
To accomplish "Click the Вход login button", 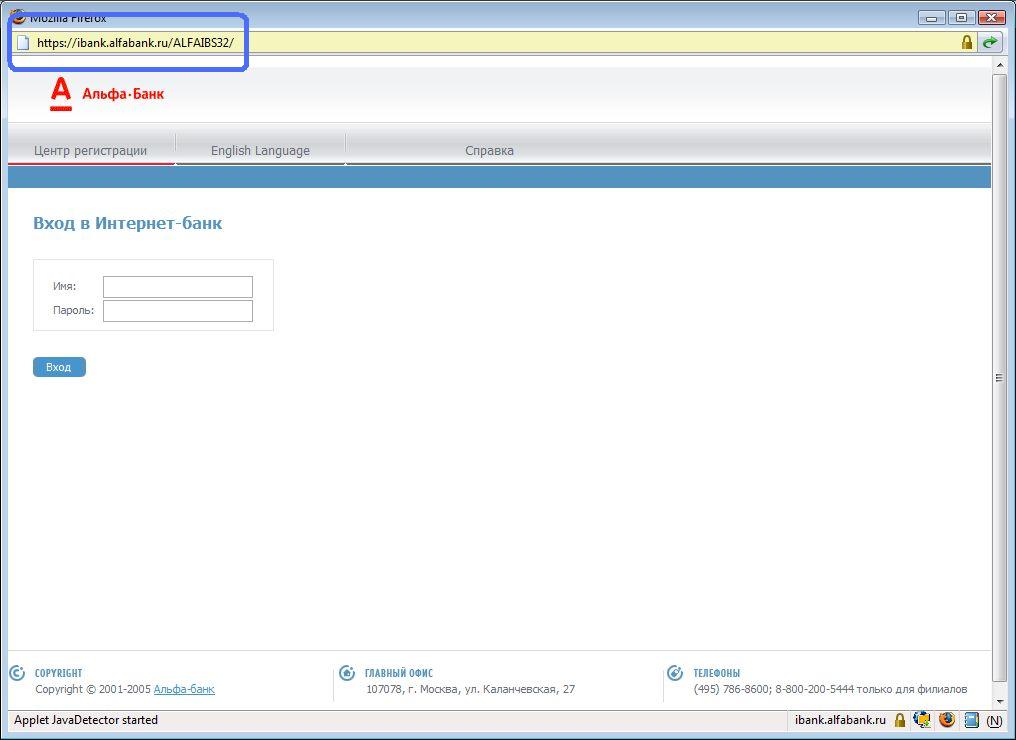I will [x=59, y=367].
